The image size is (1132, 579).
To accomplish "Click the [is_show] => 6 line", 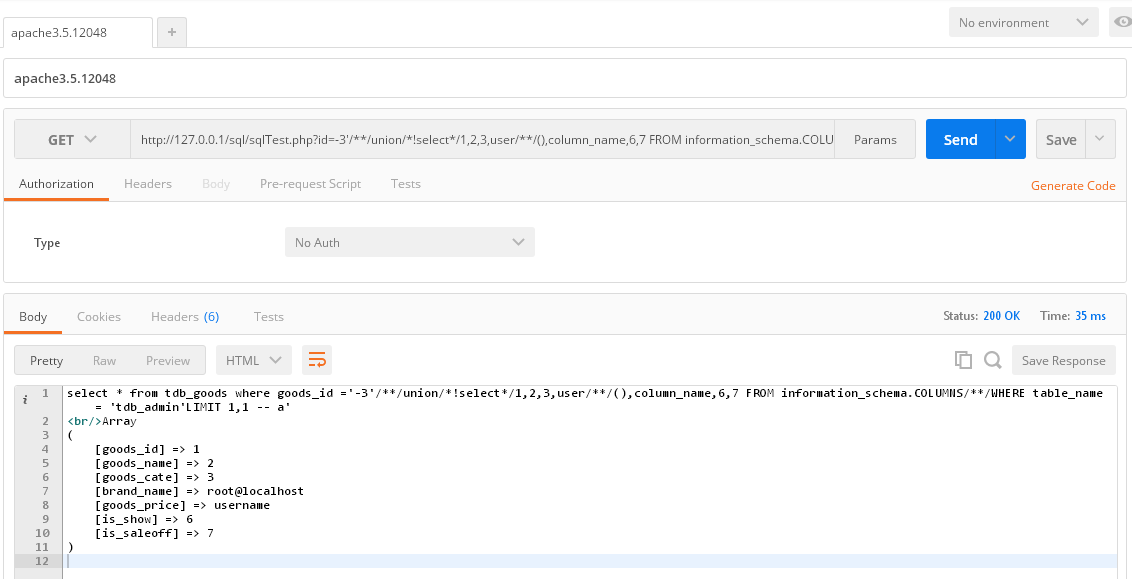I will [x=144, y=519].
